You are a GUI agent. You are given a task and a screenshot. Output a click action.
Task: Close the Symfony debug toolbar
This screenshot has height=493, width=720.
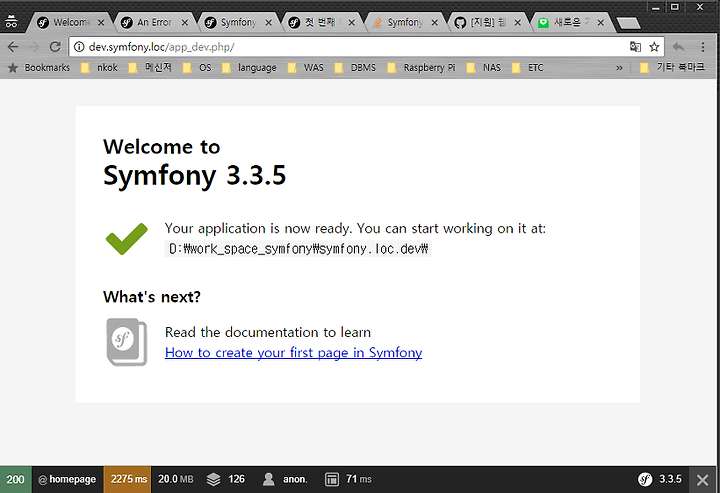(x=702, y=480)
